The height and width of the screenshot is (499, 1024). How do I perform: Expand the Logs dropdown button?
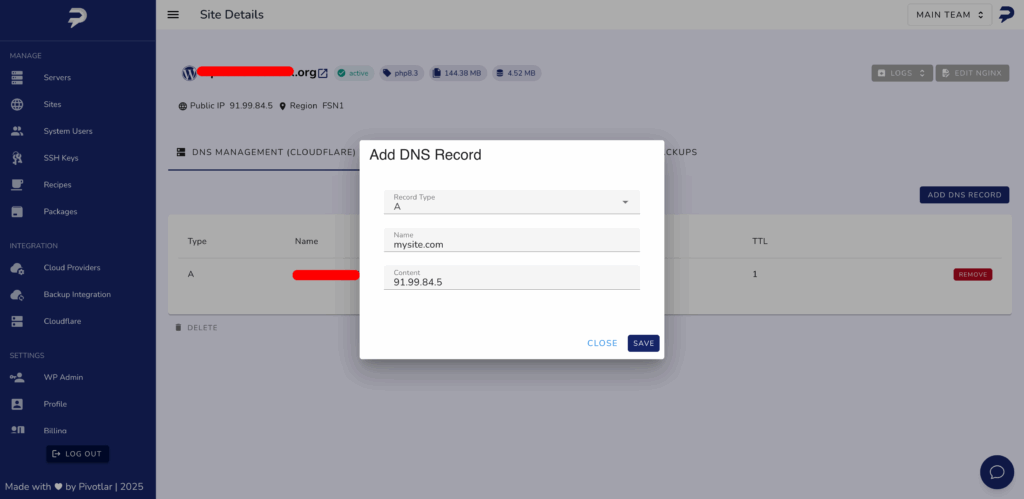902,73
